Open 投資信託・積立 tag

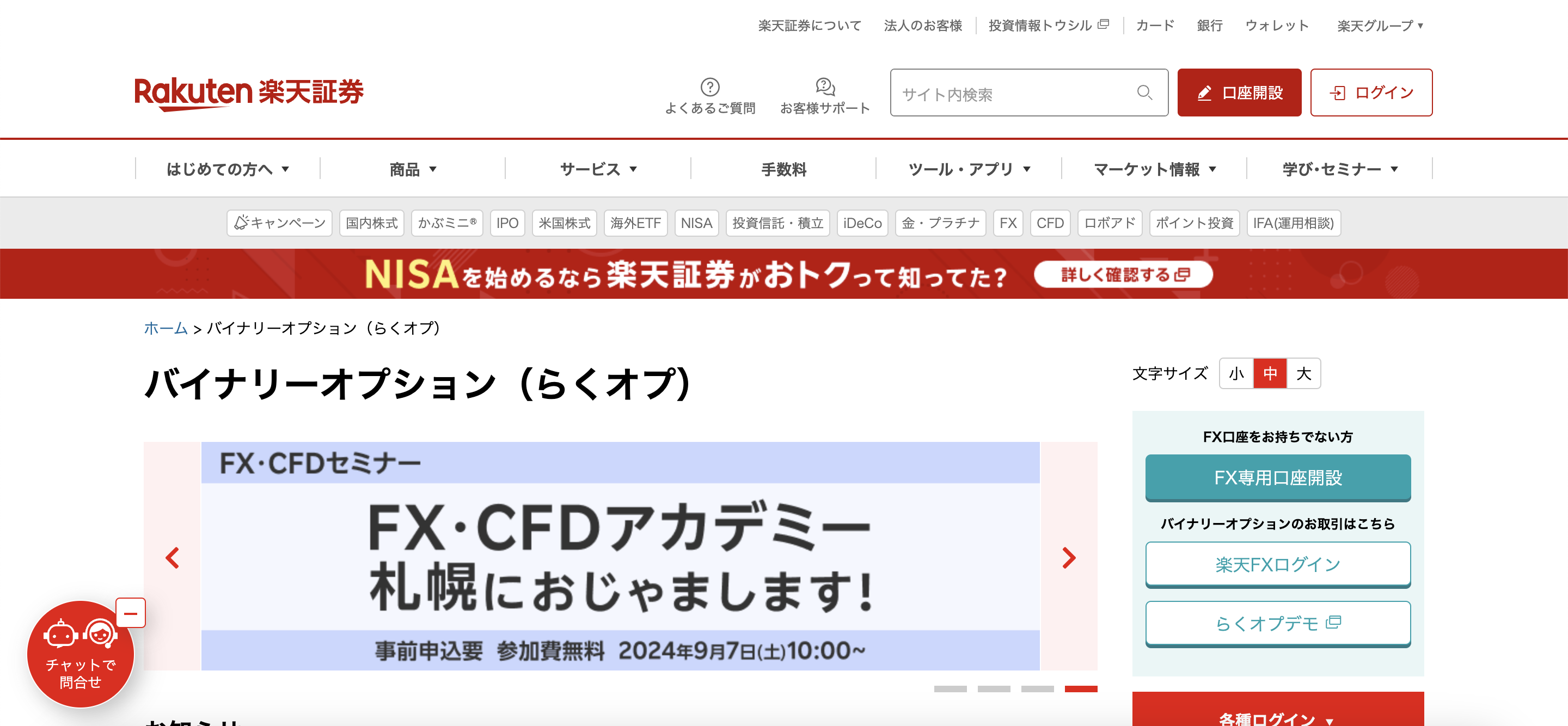click(x=777, y=223)
